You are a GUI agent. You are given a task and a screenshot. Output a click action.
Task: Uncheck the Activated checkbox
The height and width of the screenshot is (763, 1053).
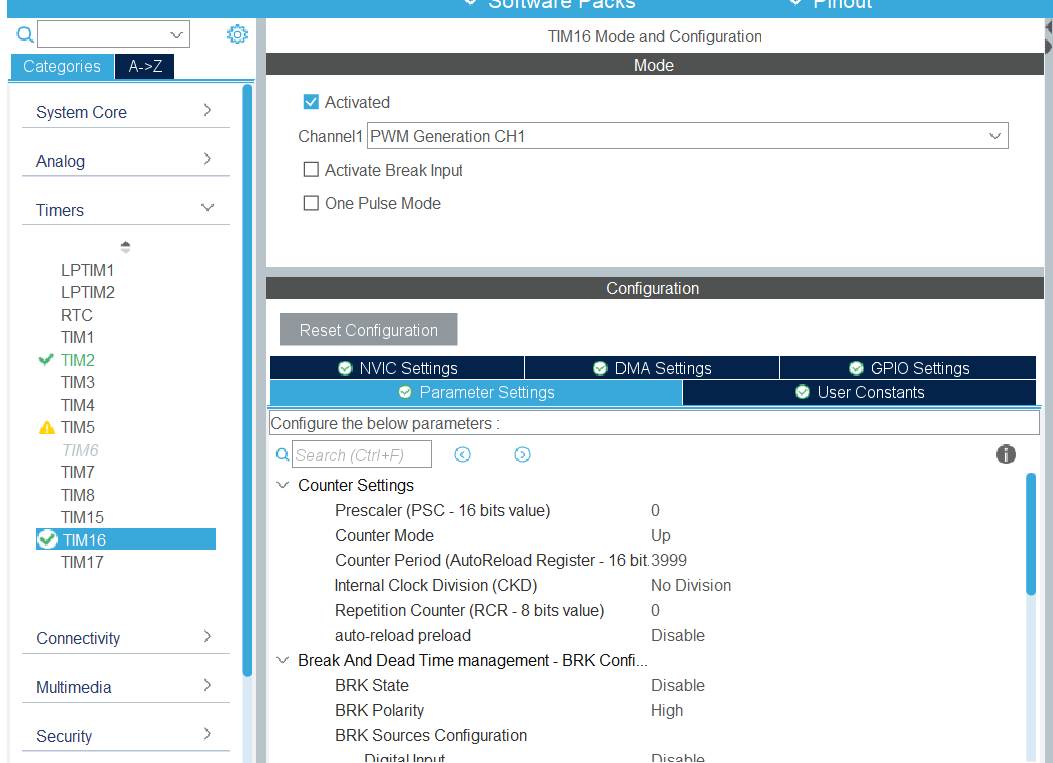pyautogui.click(x=311, y=102)
